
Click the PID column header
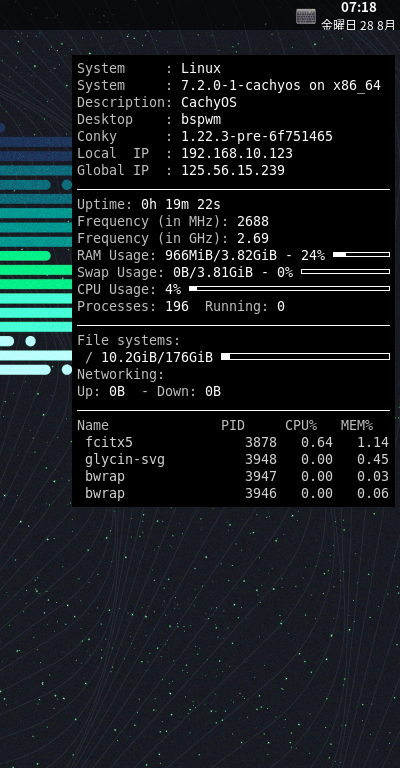233,425
